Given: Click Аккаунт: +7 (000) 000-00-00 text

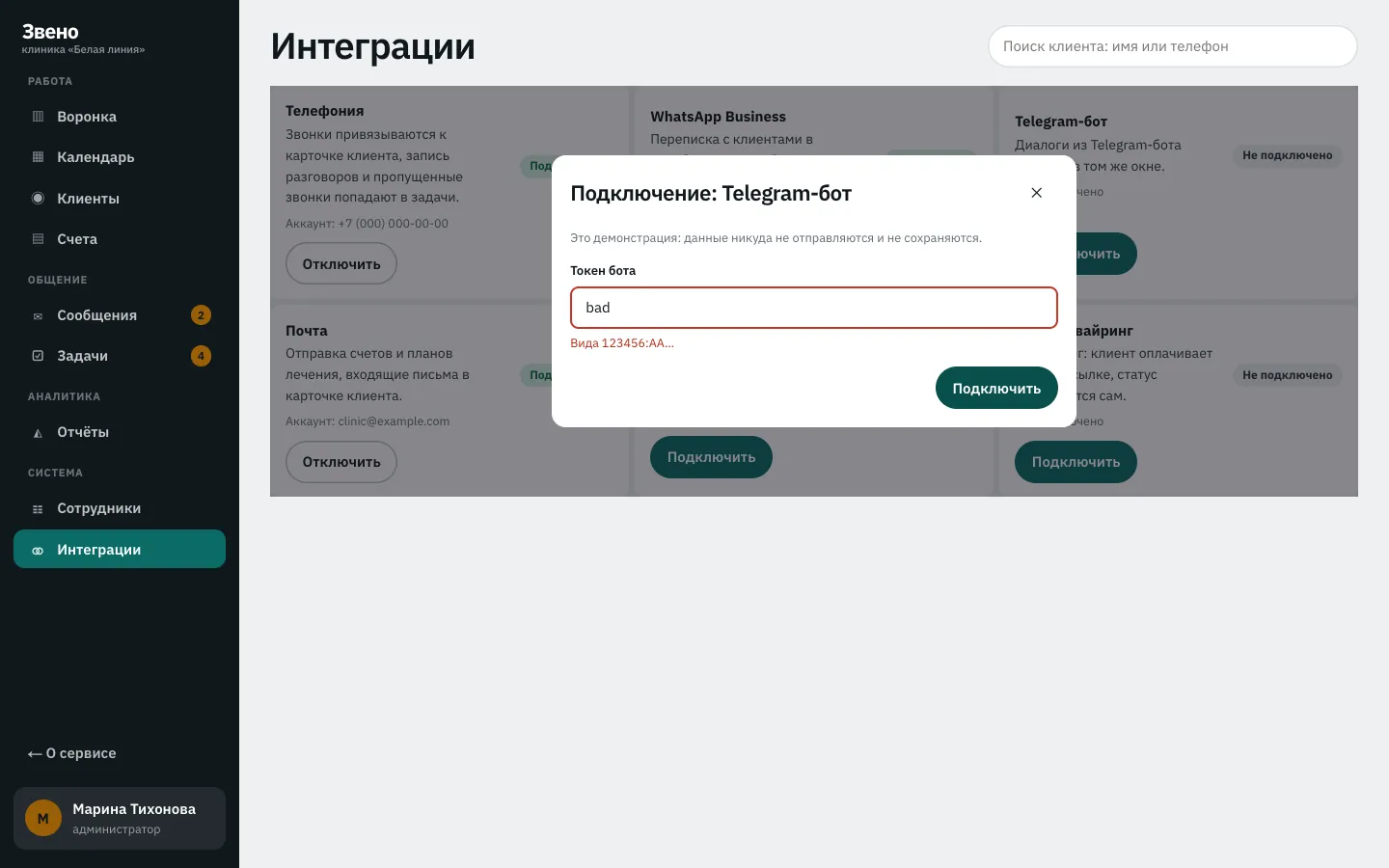Looking at the screenshot, I should tap(367, 224).
